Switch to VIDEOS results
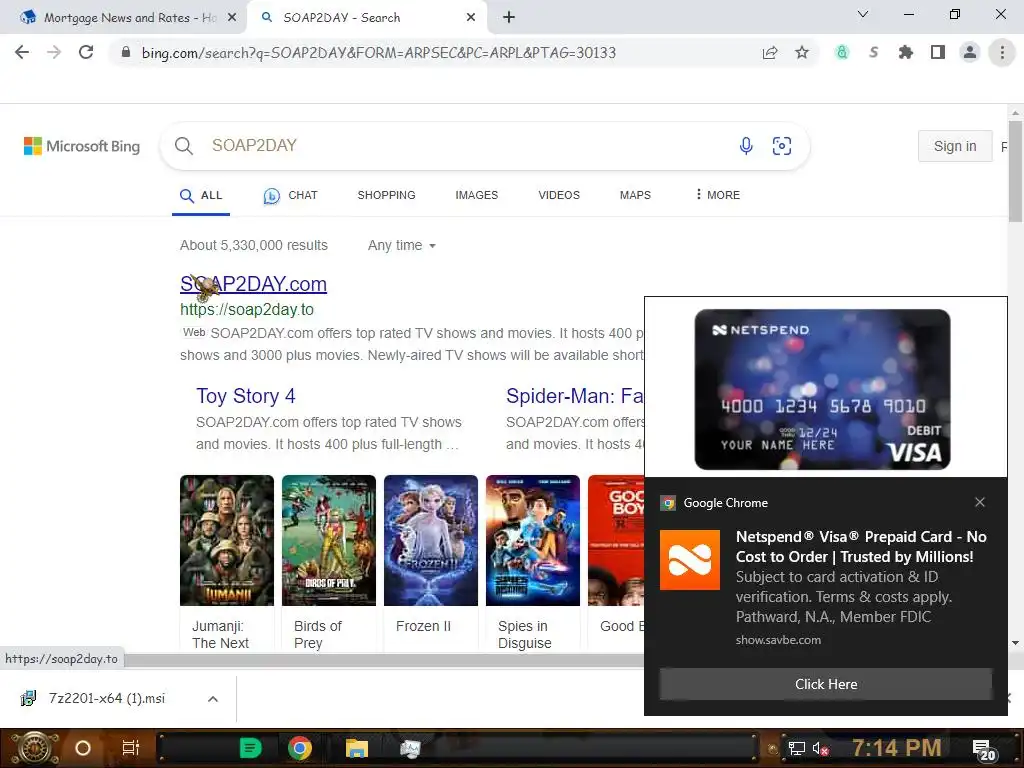 pos(559,195)
